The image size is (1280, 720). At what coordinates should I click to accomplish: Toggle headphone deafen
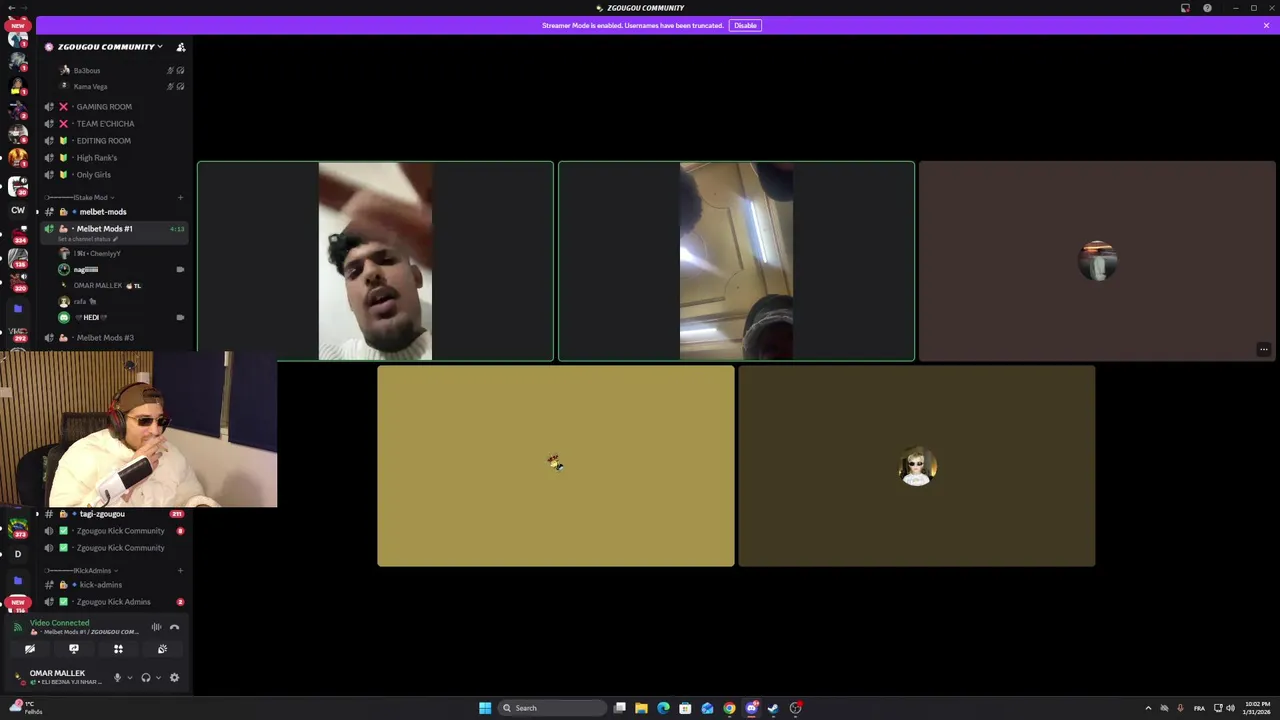tap(146, 678)
